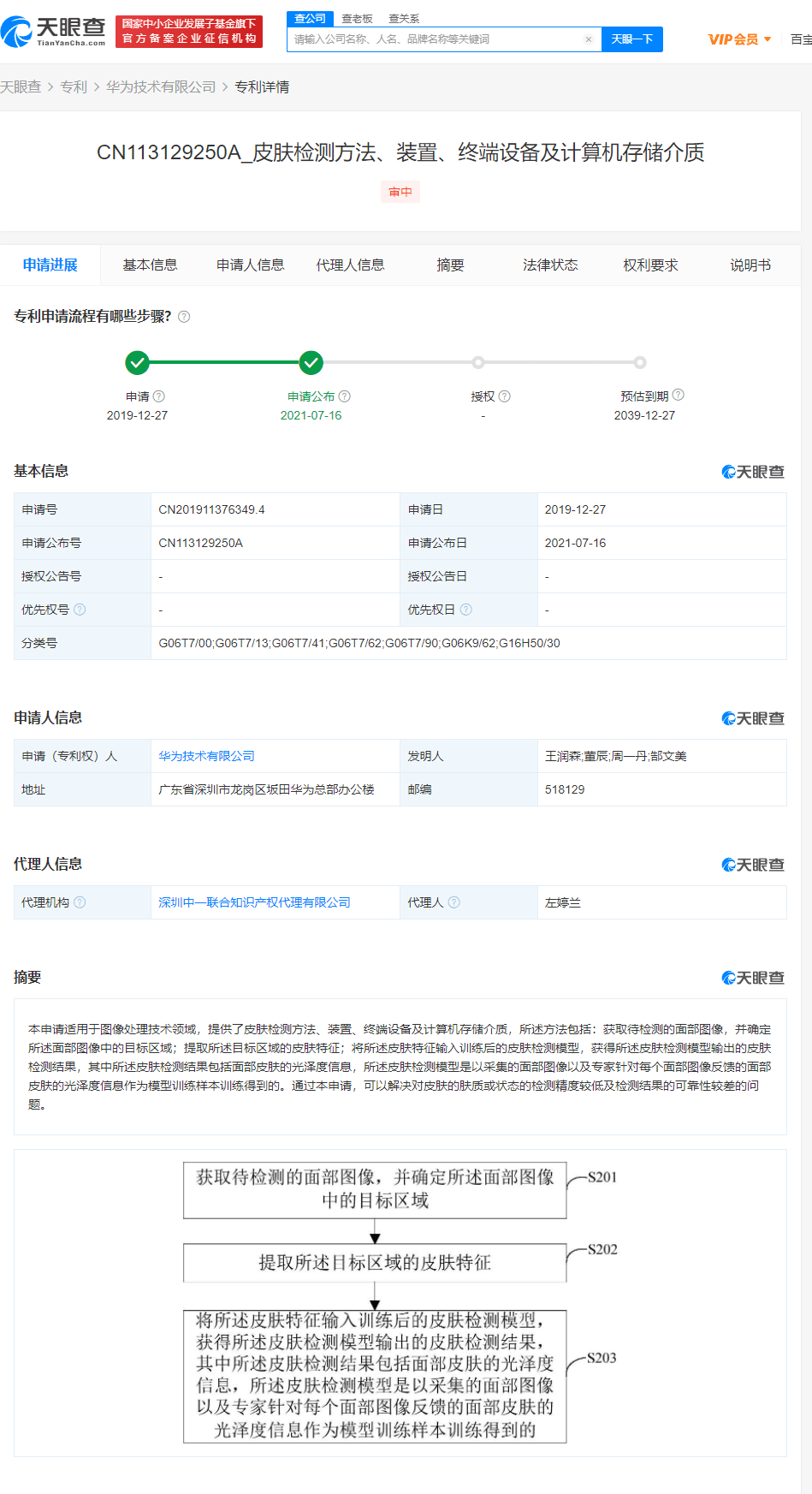
Task: Click help icon next to 专利申请流程有哪些步骤
Action: (184, 317)
